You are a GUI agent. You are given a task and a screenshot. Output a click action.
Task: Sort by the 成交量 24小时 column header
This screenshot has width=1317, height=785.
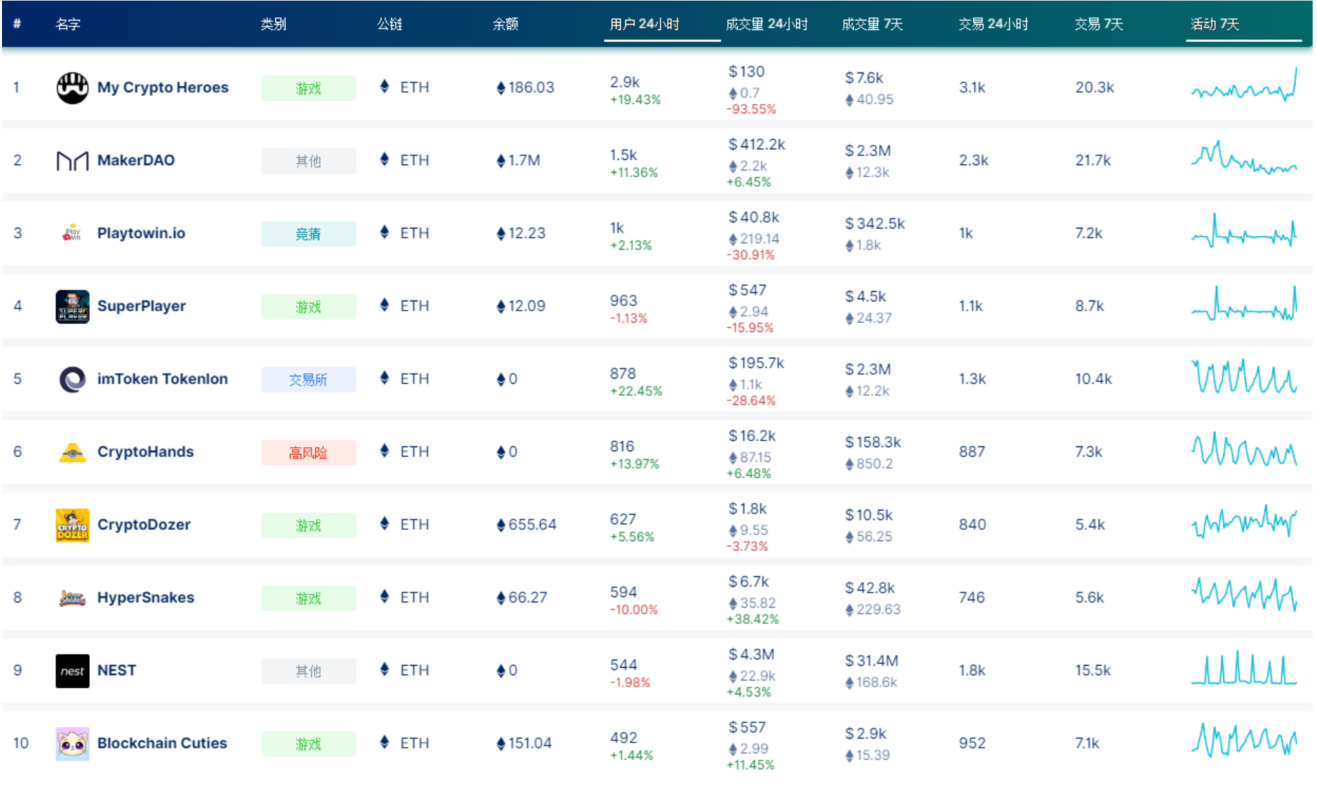point(767,24)
